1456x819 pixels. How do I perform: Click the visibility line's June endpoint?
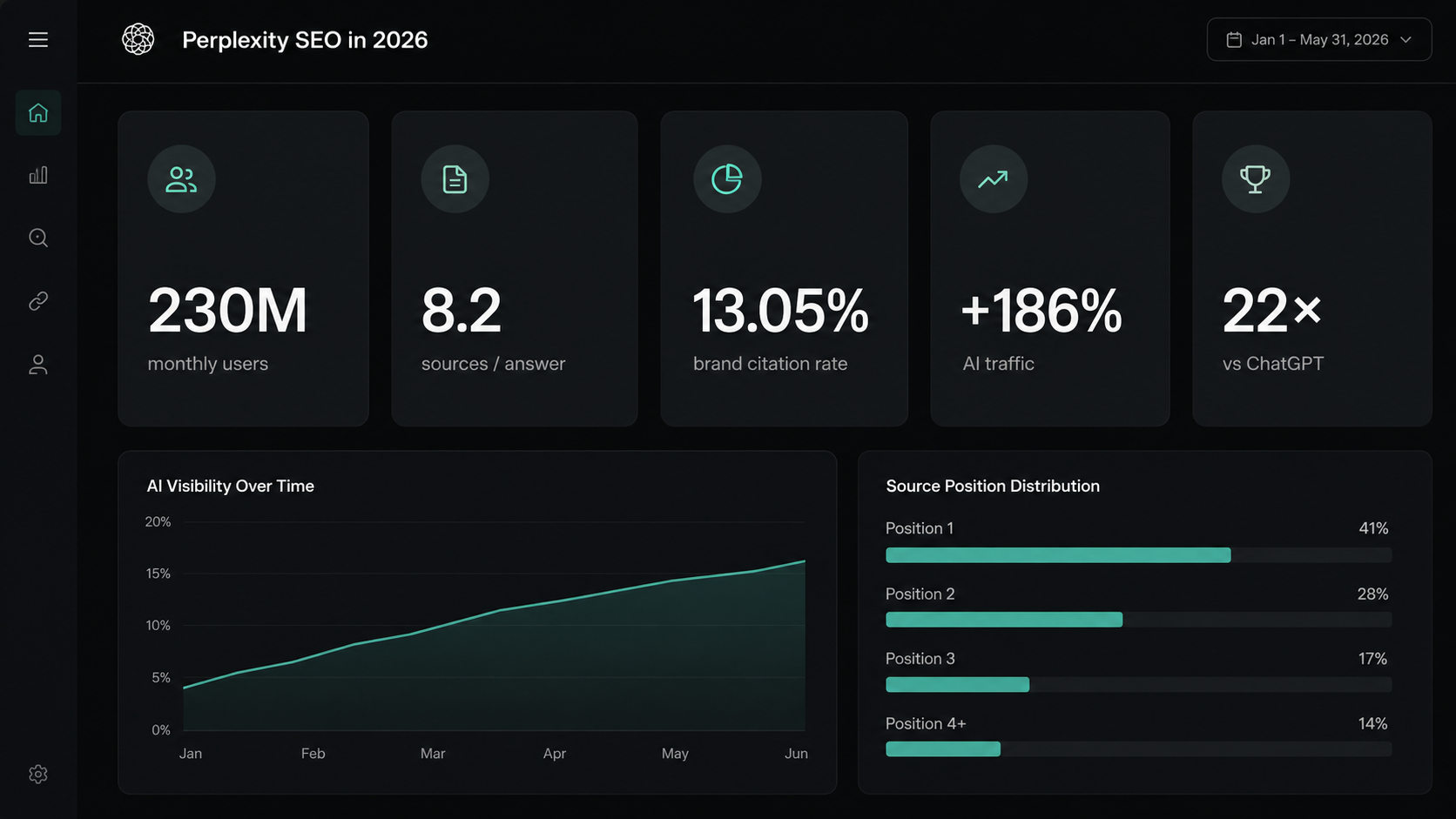pyautogui.click(x=804, y=561)
